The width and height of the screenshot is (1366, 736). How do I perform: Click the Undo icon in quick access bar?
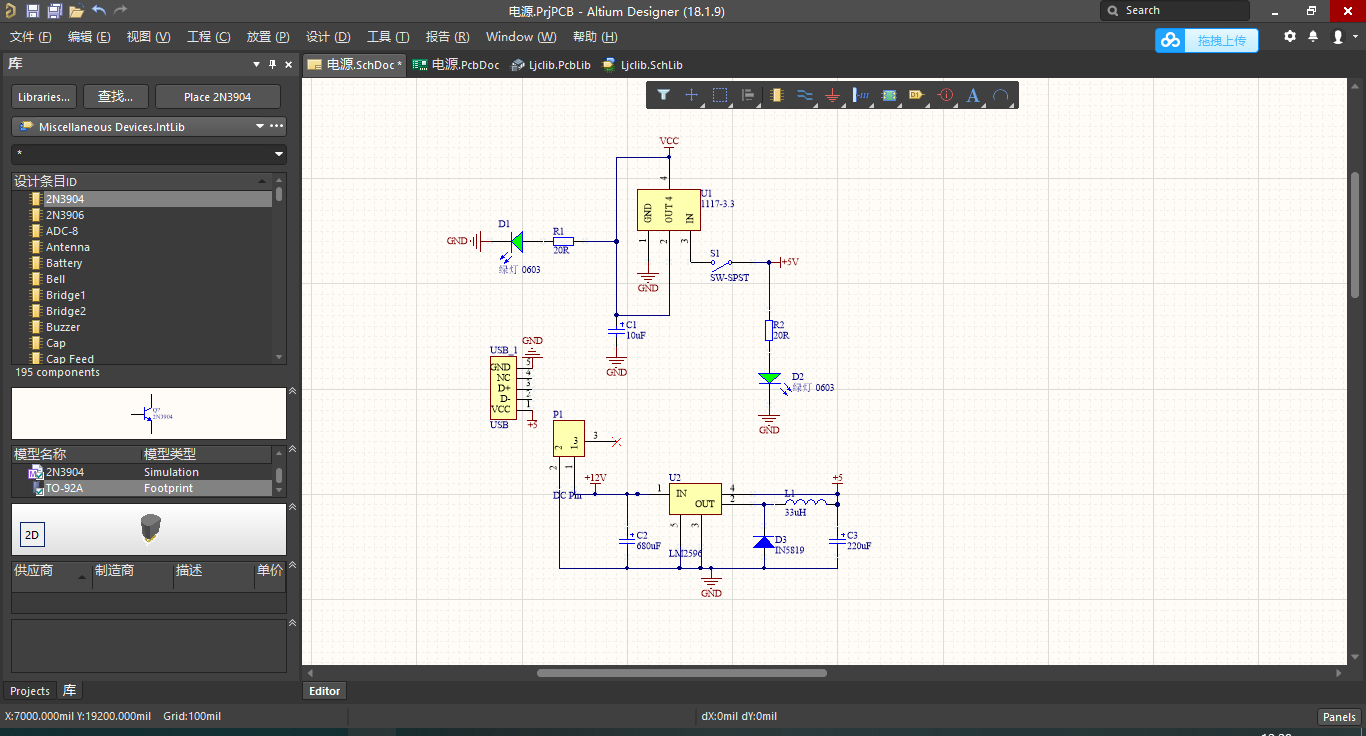[x=98, y=10]
